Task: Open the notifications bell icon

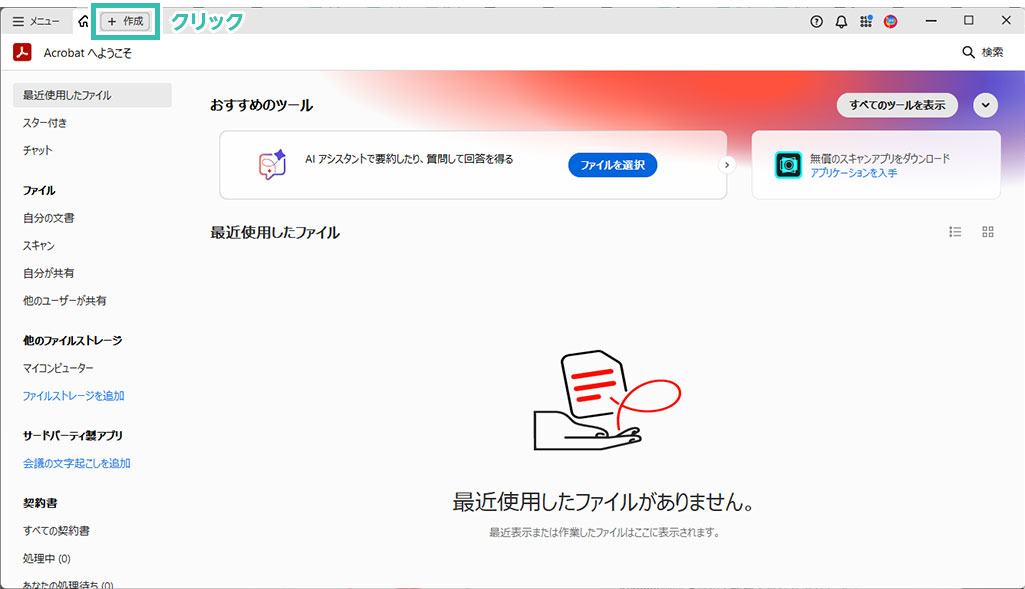Action: (x=841, y=21)
